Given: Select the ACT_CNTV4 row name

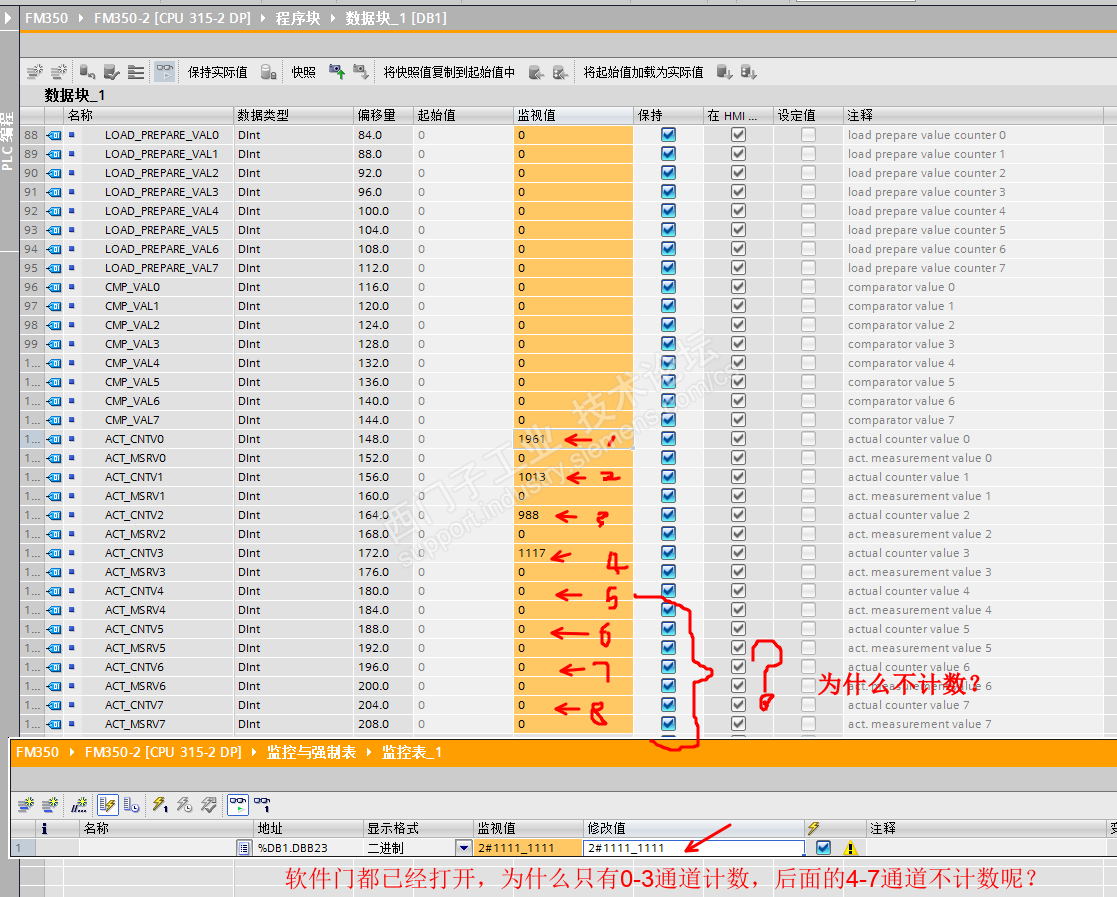Looking at the screenshot, I should pos(134,591).
